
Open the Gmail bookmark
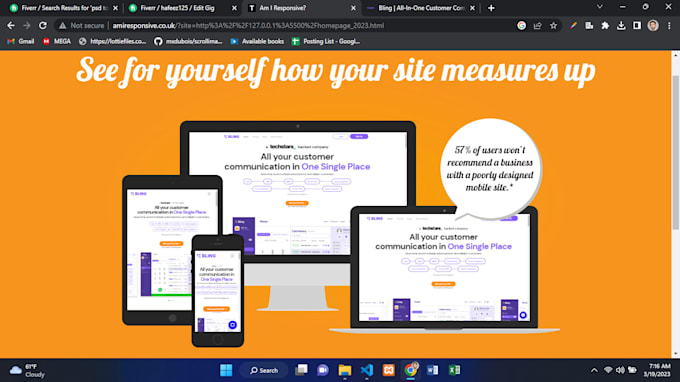21,41
